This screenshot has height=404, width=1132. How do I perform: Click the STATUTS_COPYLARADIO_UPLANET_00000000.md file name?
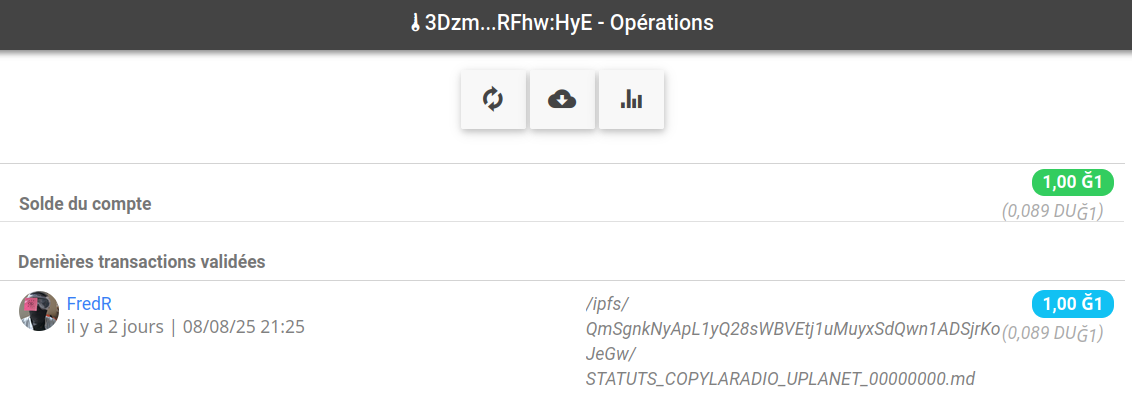pos(779,379)
